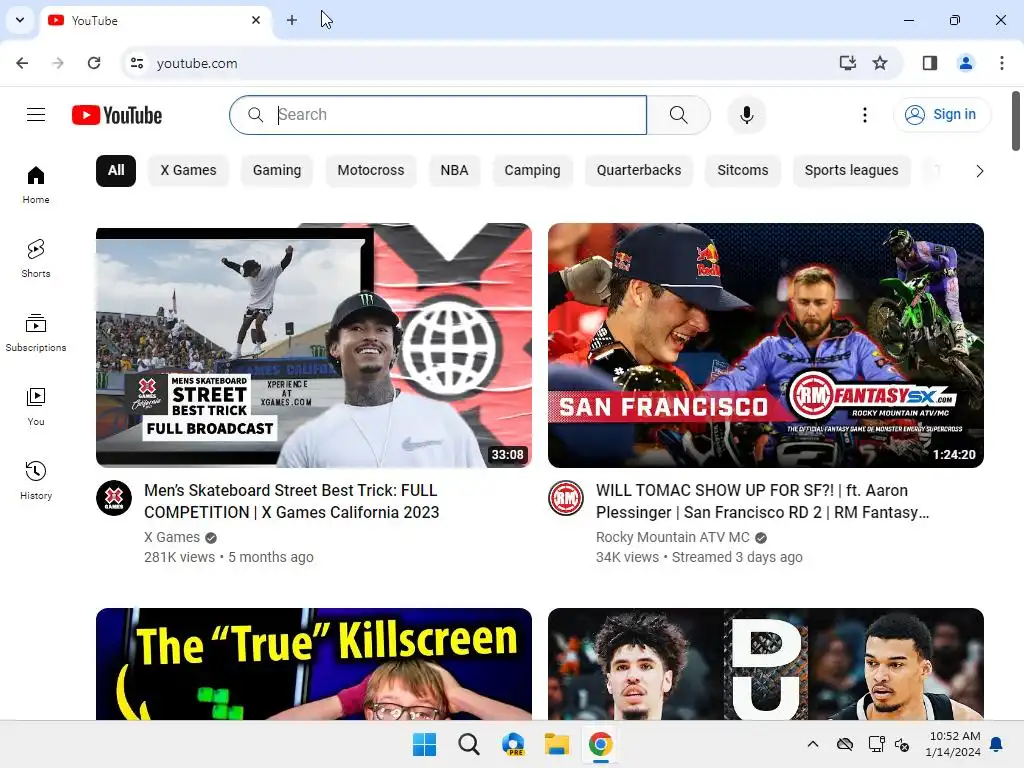1024x768 pixels.
Task: Open the taskbar clock and date
Action: (953, 744)
